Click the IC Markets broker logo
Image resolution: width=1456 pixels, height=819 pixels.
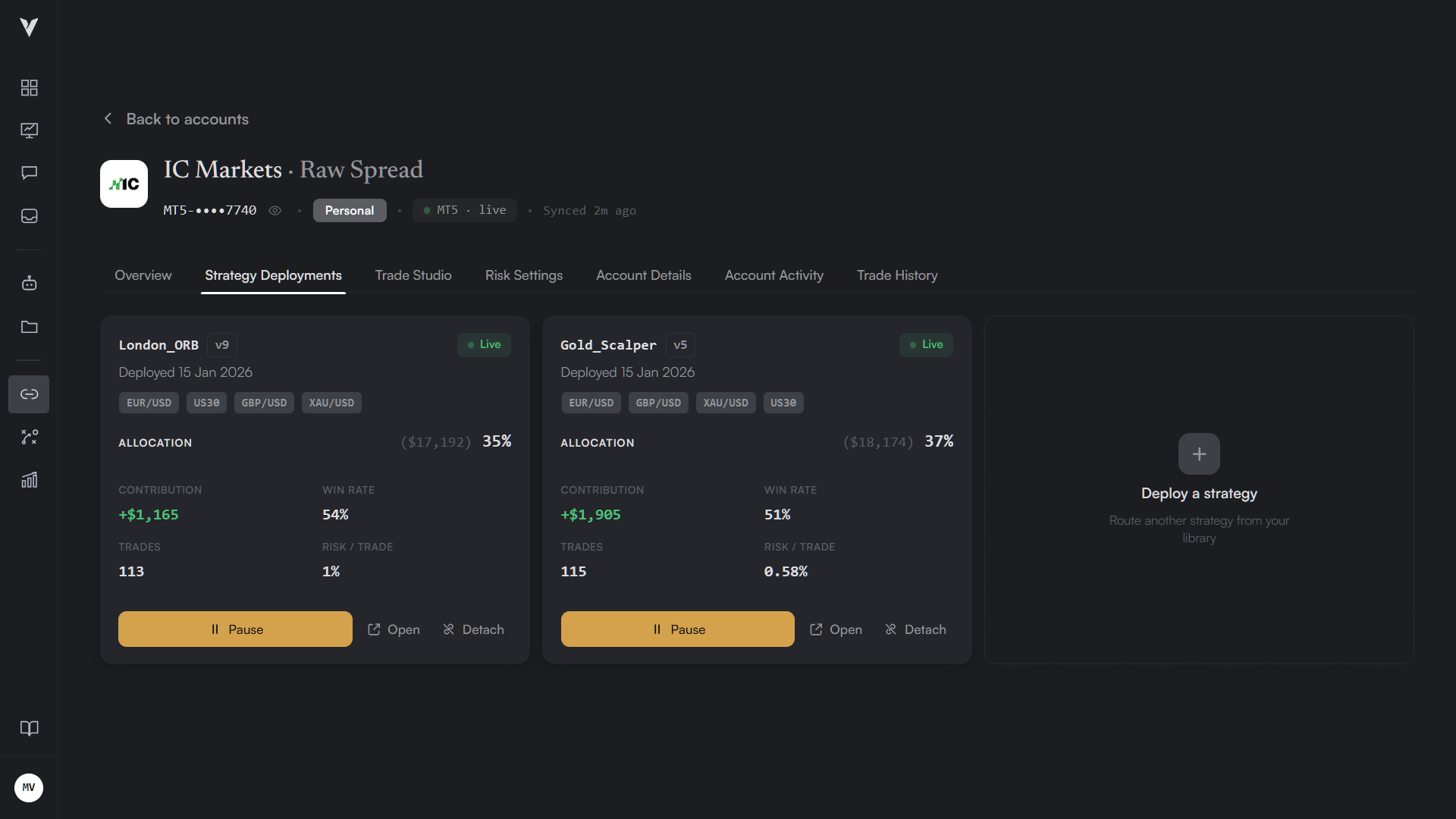(x=124, y=184)
